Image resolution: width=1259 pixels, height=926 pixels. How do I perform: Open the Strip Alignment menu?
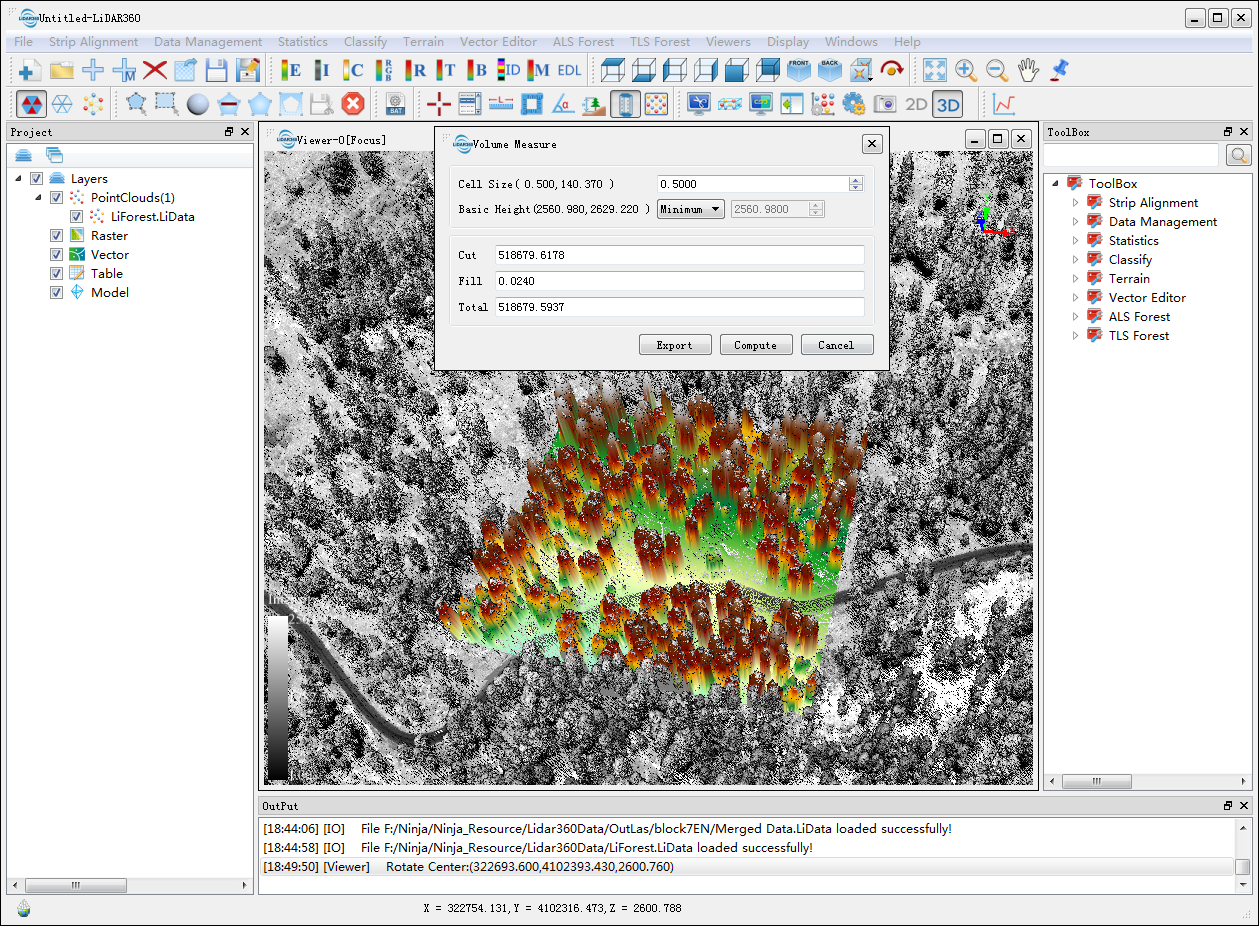point(94,42)
